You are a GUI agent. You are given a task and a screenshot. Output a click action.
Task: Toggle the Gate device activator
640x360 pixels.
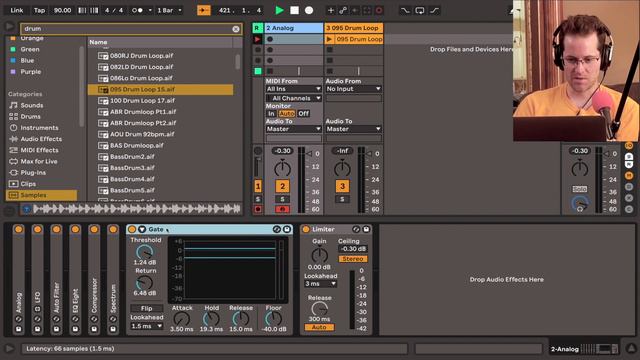[132, 229]
